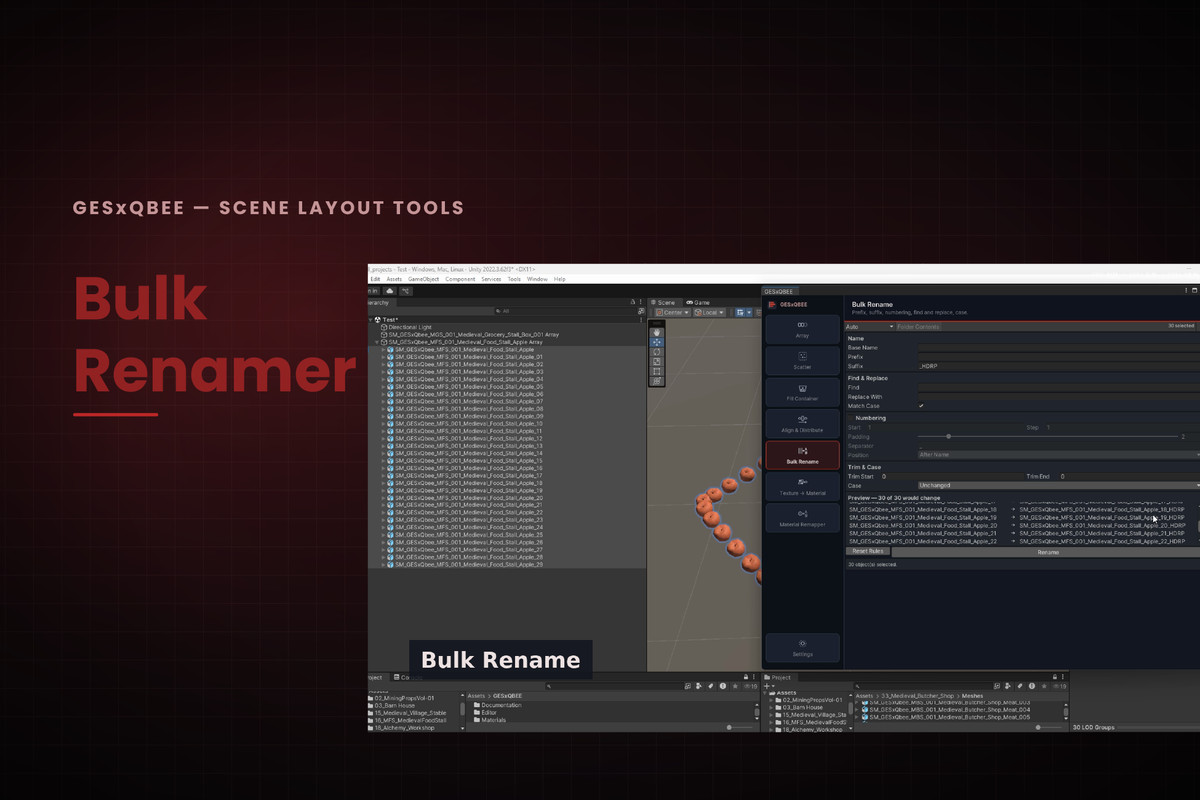Screen dimensions: 1200x800
Task: Click the Find input field
Action: click(x=1058, y=387)
